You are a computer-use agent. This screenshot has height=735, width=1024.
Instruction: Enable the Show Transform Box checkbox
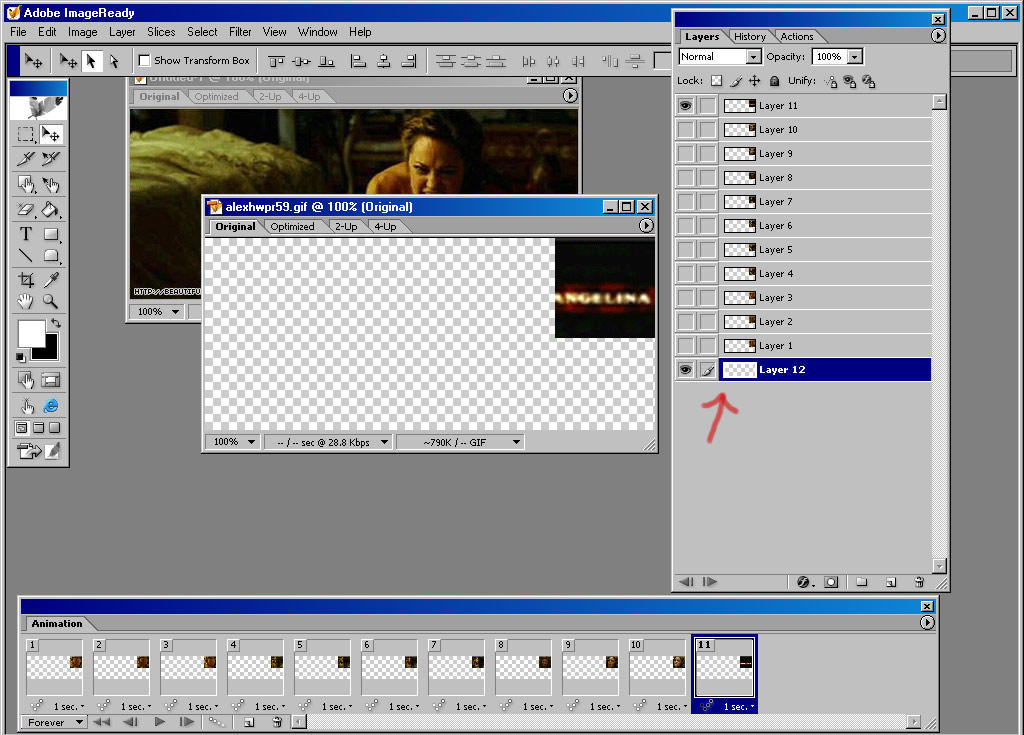click(144, 61)
